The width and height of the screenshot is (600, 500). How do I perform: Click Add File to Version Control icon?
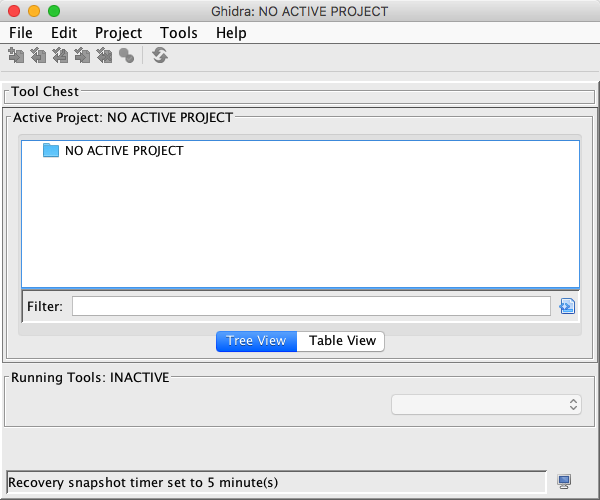(x=16, y=56)
